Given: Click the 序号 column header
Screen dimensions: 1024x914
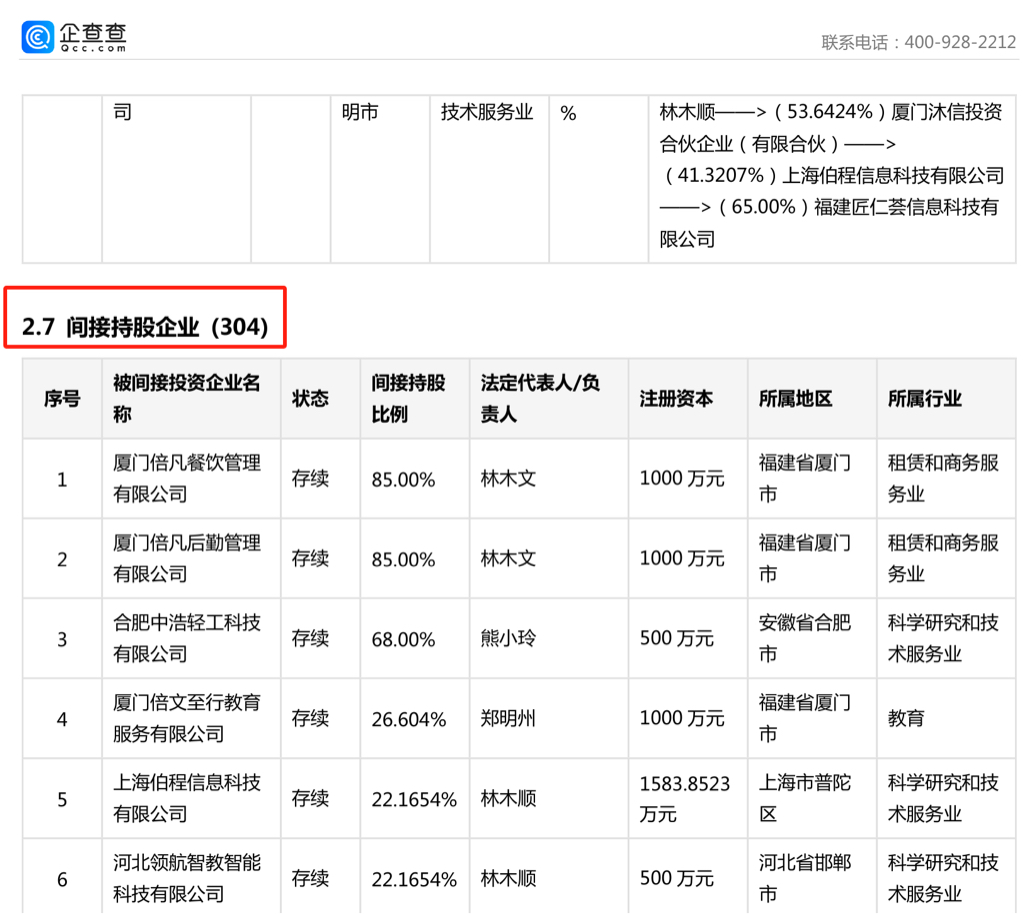Looking at the screenshot, I should click(62, 398).
